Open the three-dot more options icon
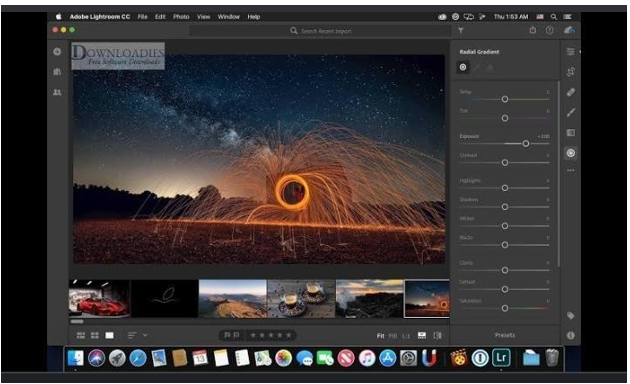Image resolution: width=630 pixels, height=384 pixels. coord(571,170)
